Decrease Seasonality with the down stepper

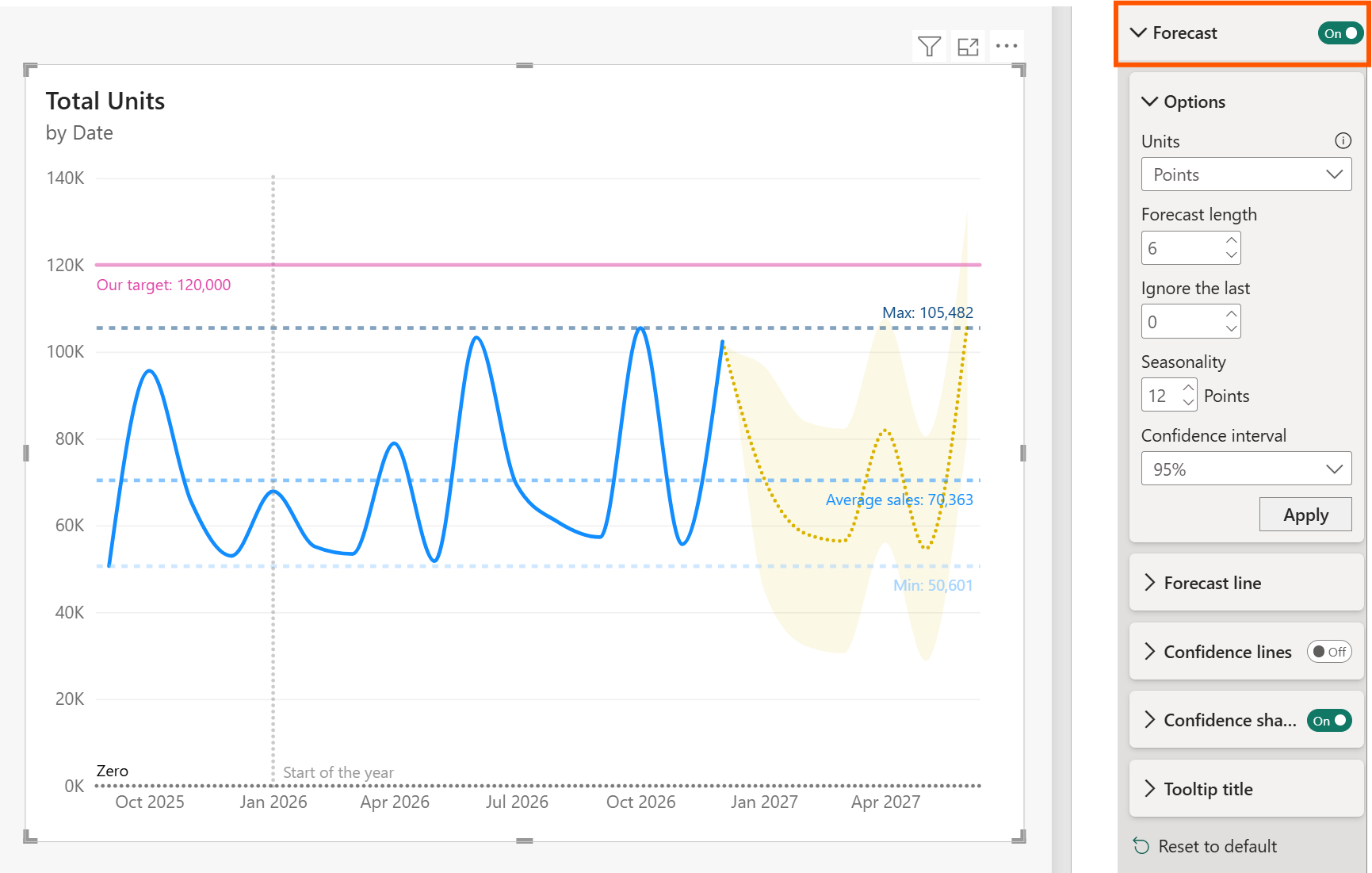click(1187, 402)
